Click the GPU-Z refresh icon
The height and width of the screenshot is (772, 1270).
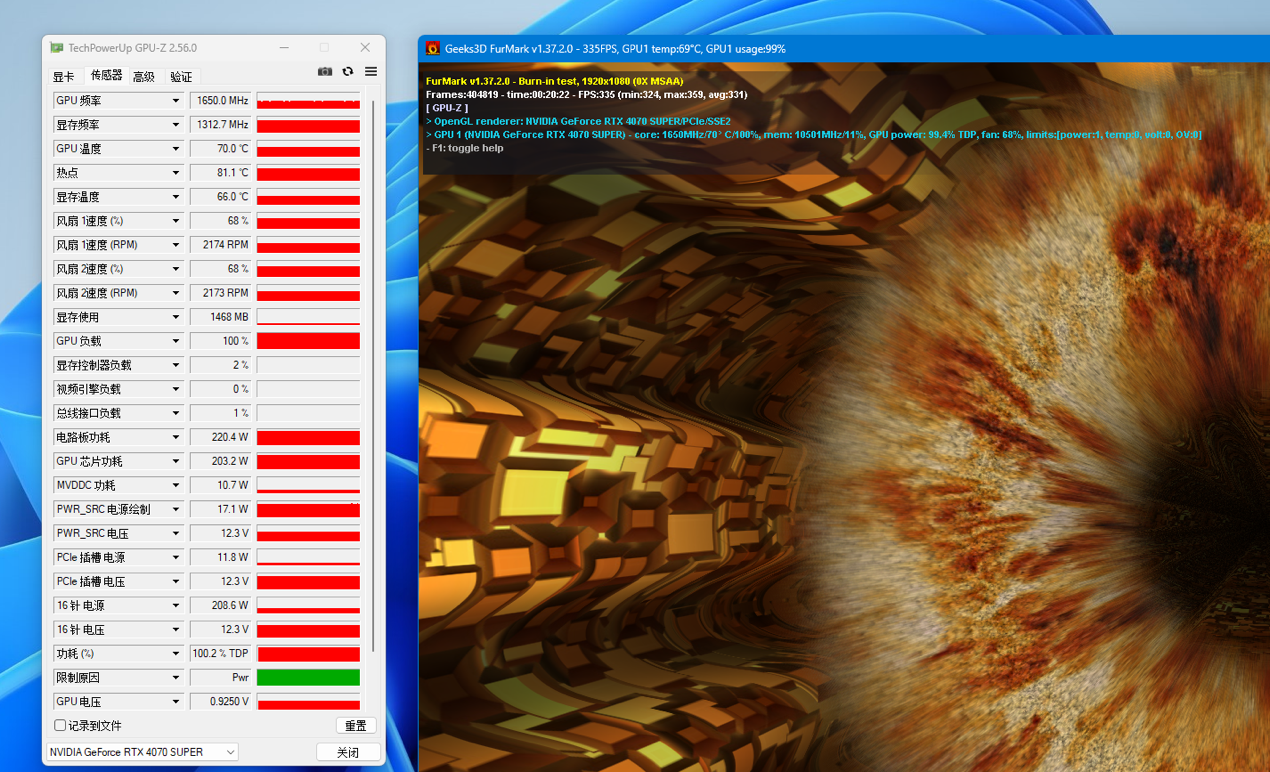click(348, 72)
